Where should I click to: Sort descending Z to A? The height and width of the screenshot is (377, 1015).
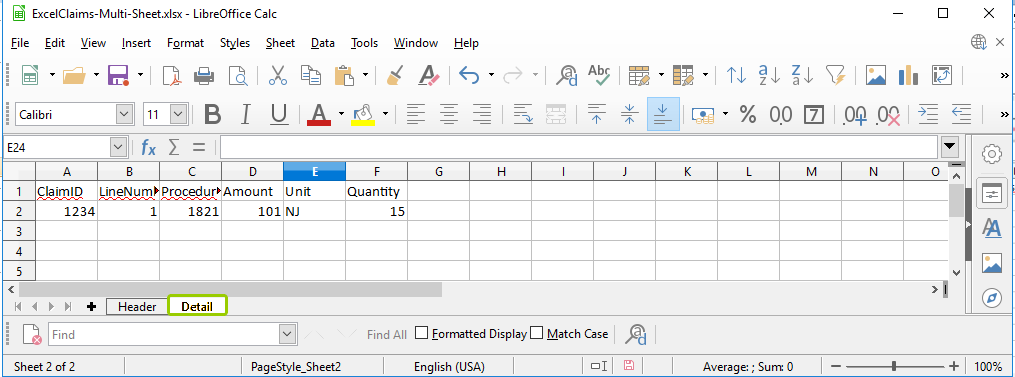click(803, 75)
